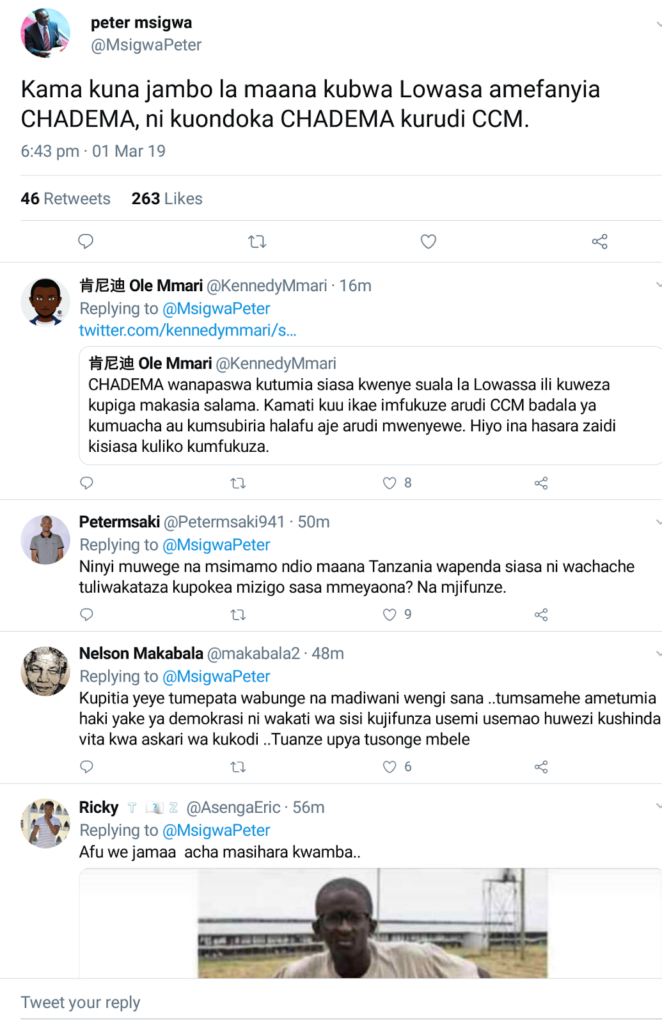The height and width of the screenshot is (1024, 662).
Task: Retweet Nelson Makabala's reply
Action: pyautogui.click(x=238, y=767)
